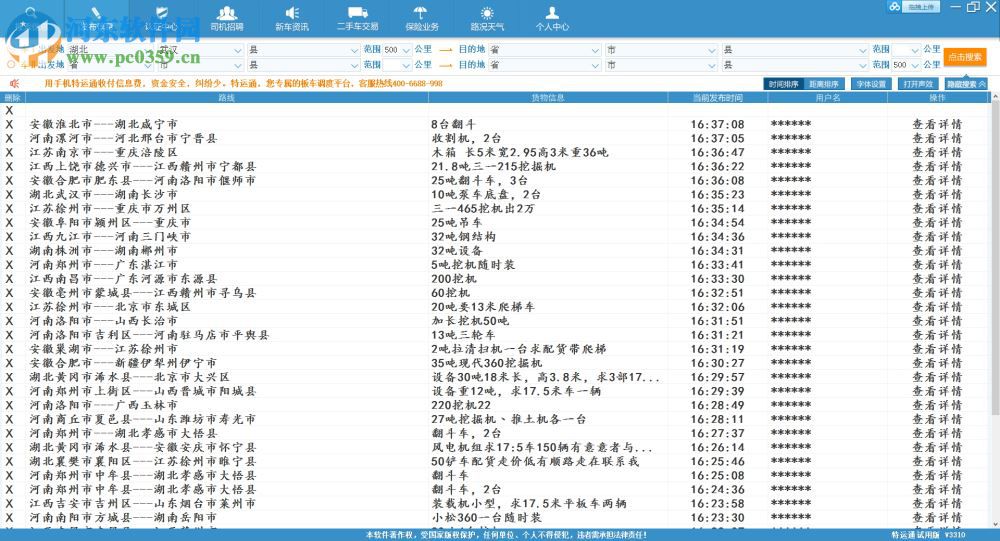Screen dimensions: 1000x541
Task: Click the 路线 column header
Action: 226,98
